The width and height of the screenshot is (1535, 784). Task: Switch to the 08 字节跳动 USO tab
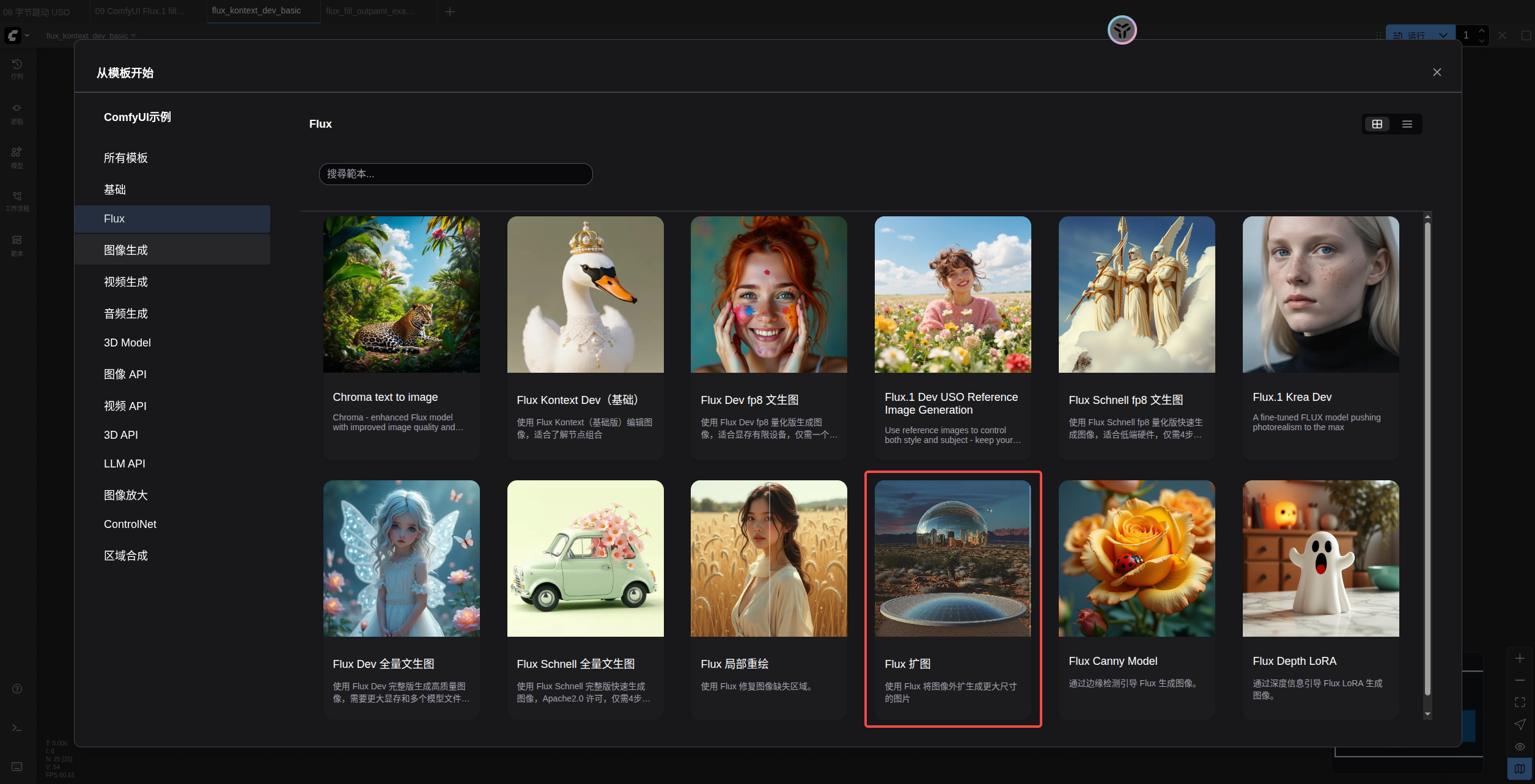(37, 12)
